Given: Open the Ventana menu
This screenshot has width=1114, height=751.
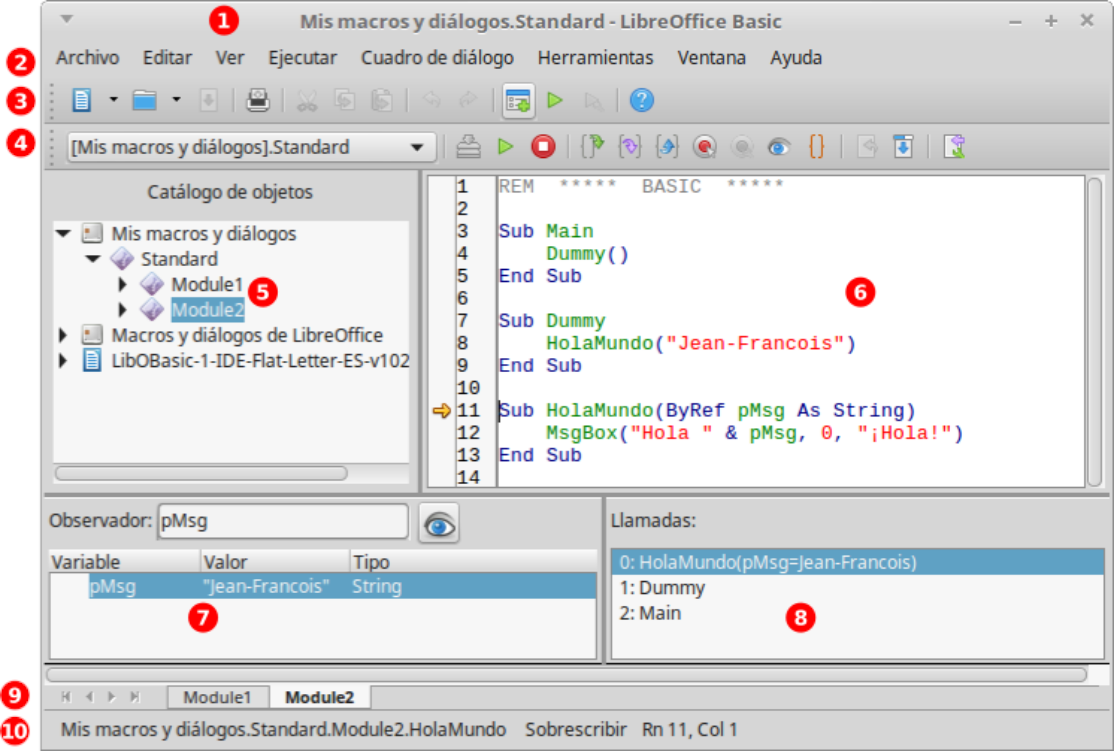Looking at the screenshot, I should [711, 58].
